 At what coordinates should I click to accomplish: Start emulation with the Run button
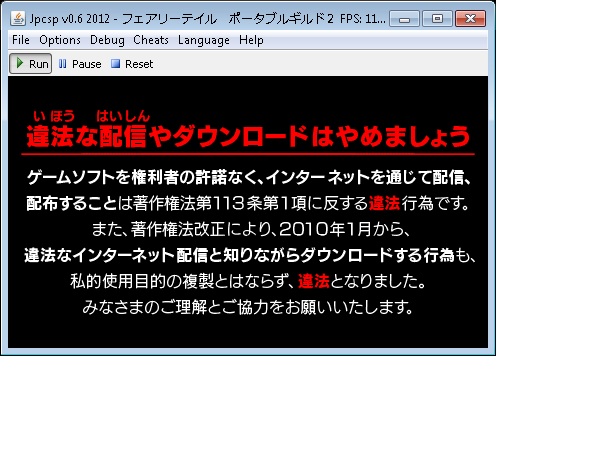(31, 64)
